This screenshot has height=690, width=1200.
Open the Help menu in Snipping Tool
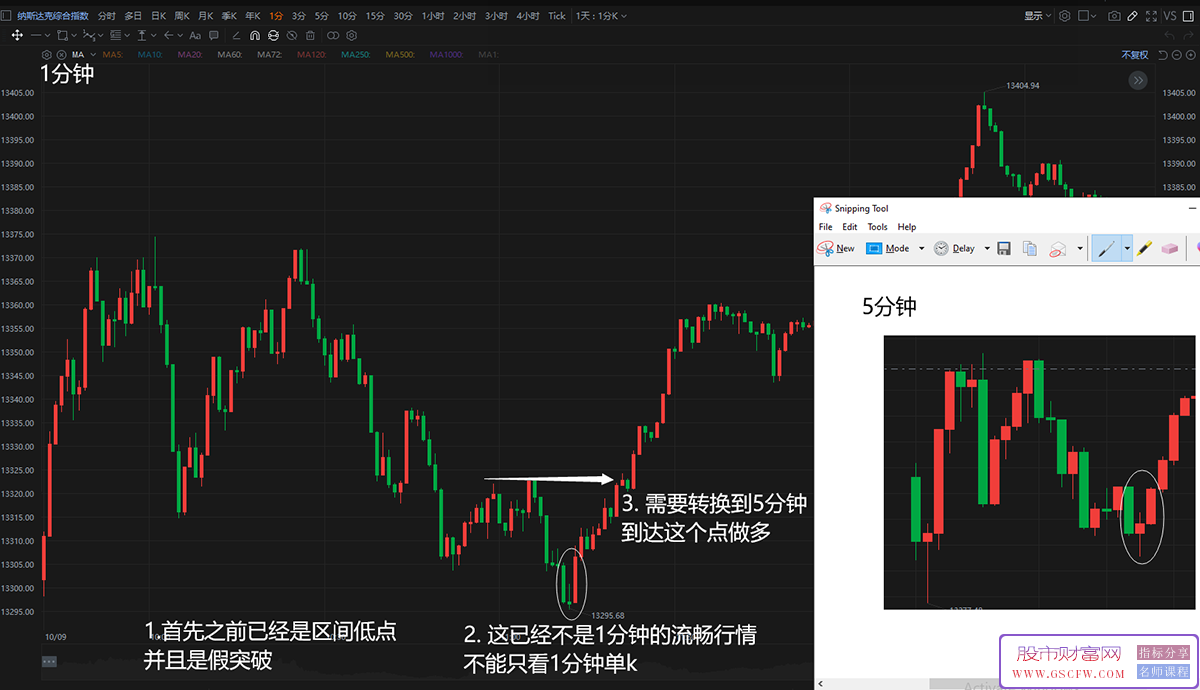[x=907, y=227]
